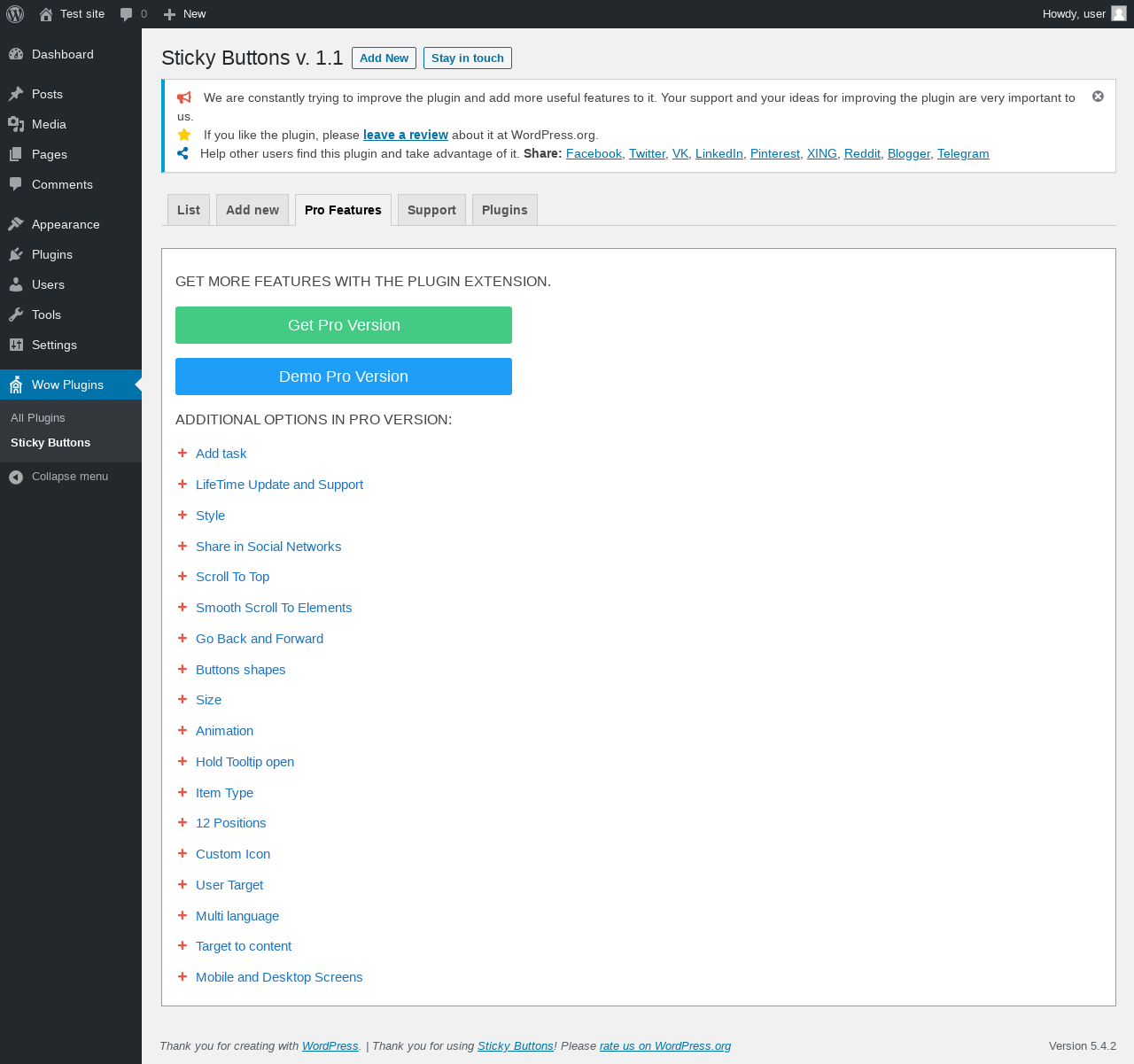Screen dimensions: 1134x1064
Task: Click the Users person icon
Action: click(16, 284)
